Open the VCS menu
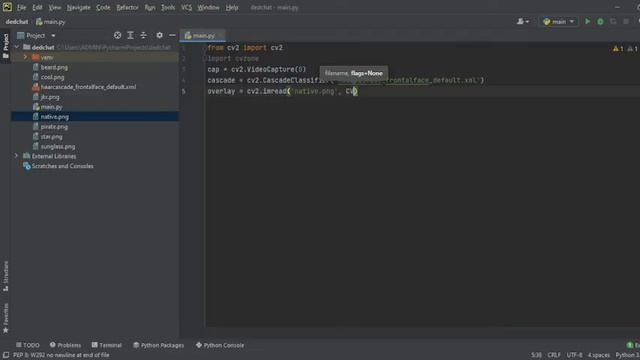The image size is (640, 360). 187,7
